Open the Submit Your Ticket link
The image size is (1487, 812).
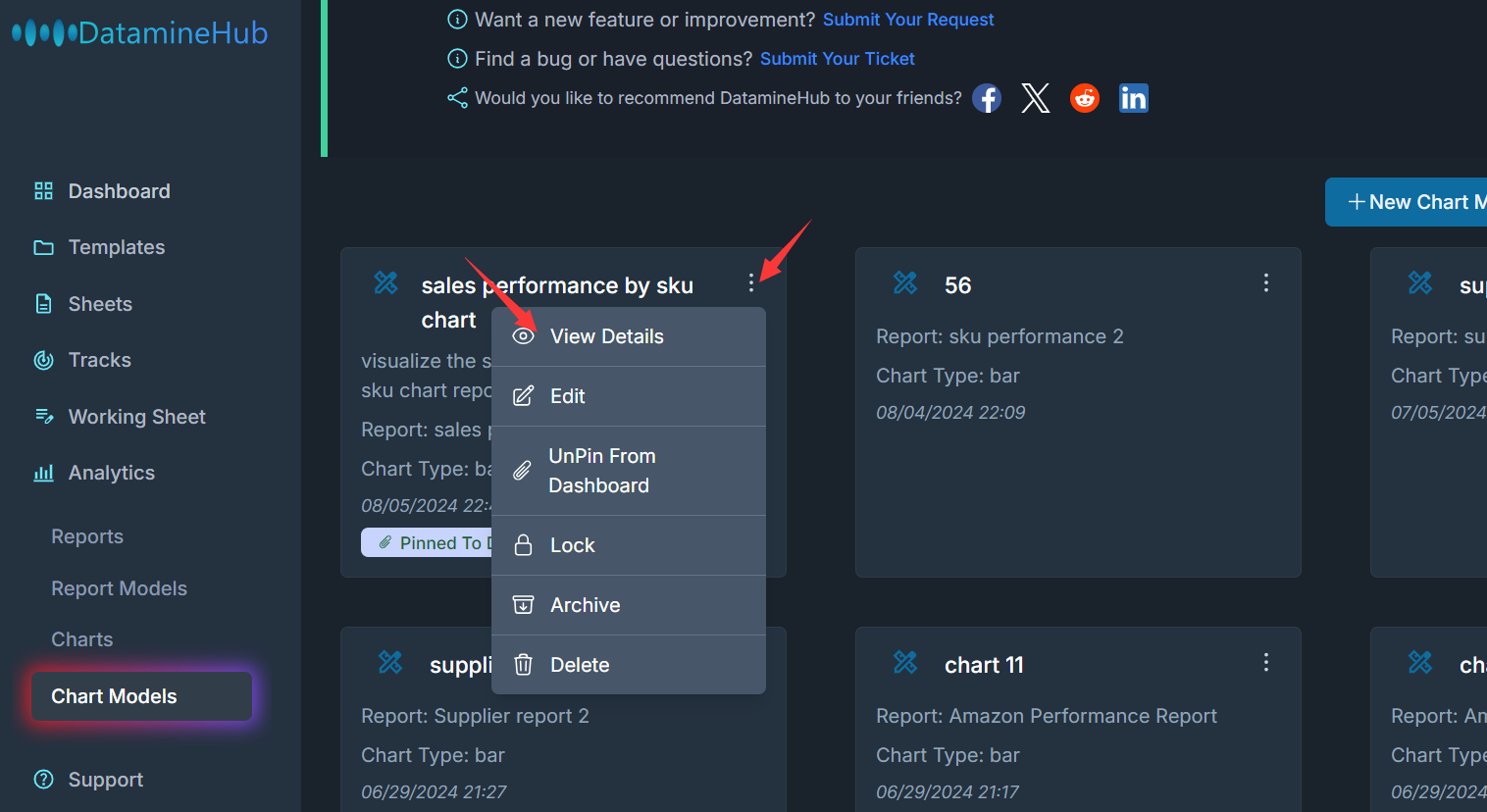[837, 59]
